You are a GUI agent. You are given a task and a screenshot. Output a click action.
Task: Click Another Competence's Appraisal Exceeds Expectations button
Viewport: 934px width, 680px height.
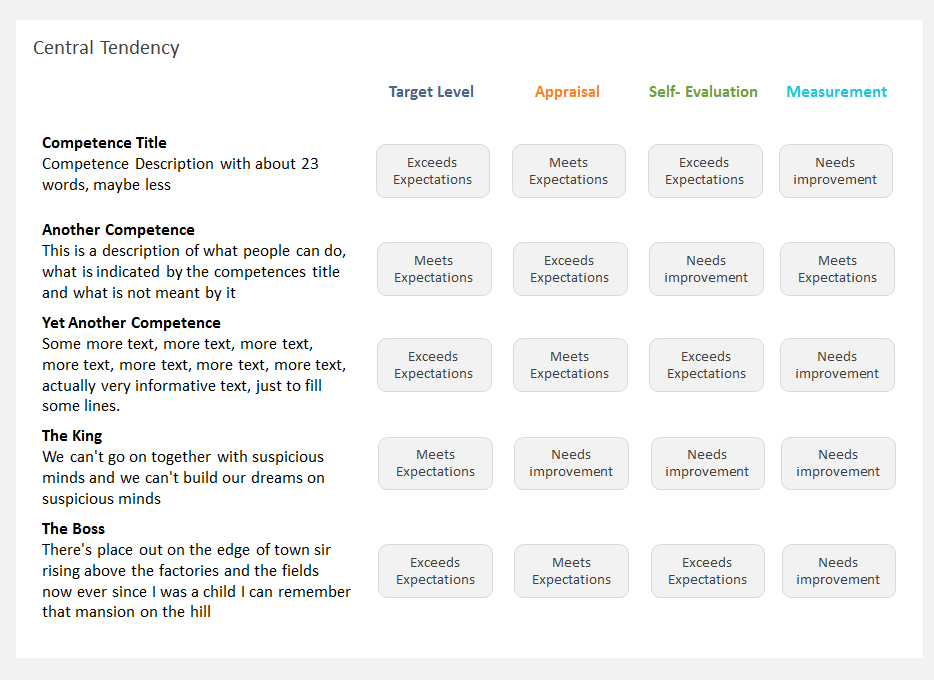[570, 269]
